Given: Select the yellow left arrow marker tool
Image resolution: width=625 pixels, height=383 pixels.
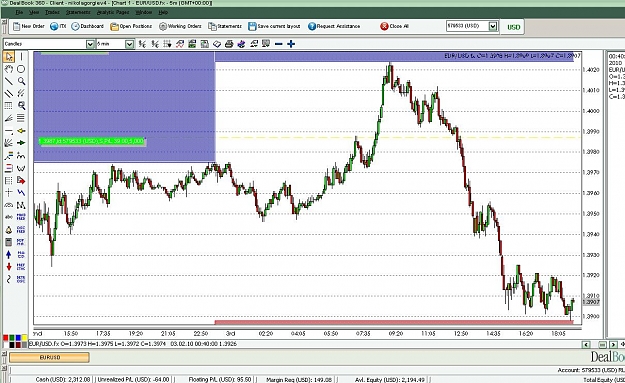Looking at the screenshot, I should (21, 130).
